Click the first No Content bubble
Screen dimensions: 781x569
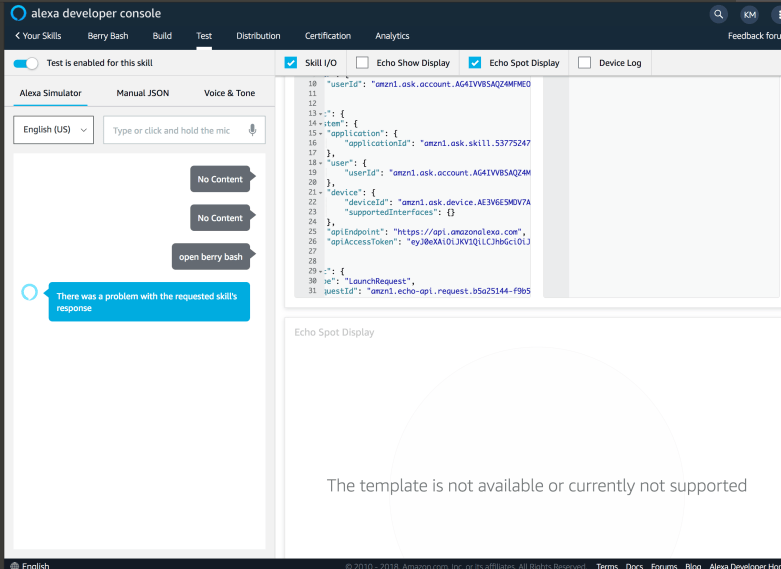(x=220, y=179)
